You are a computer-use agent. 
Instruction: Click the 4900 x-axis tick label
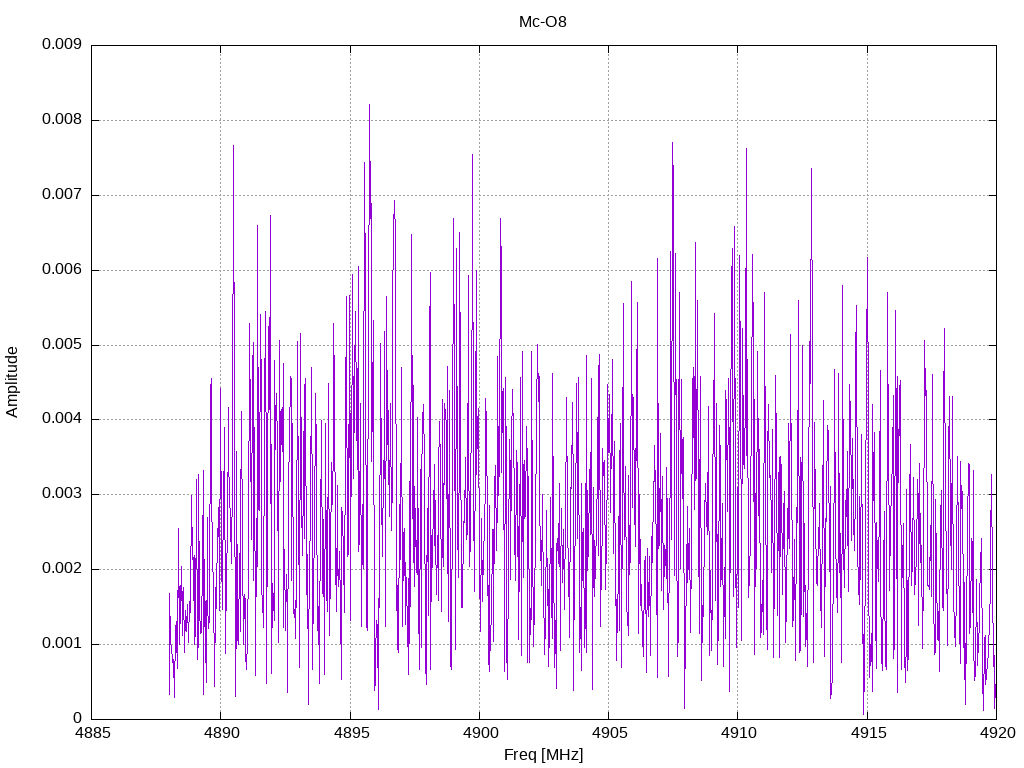480,733
